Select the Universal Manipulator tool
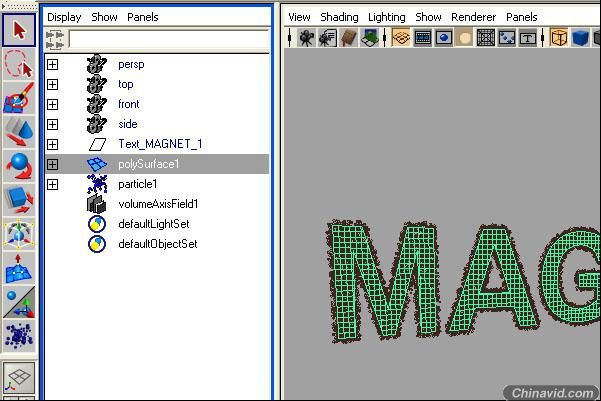 pyautogui.click(x=19, y=234)
